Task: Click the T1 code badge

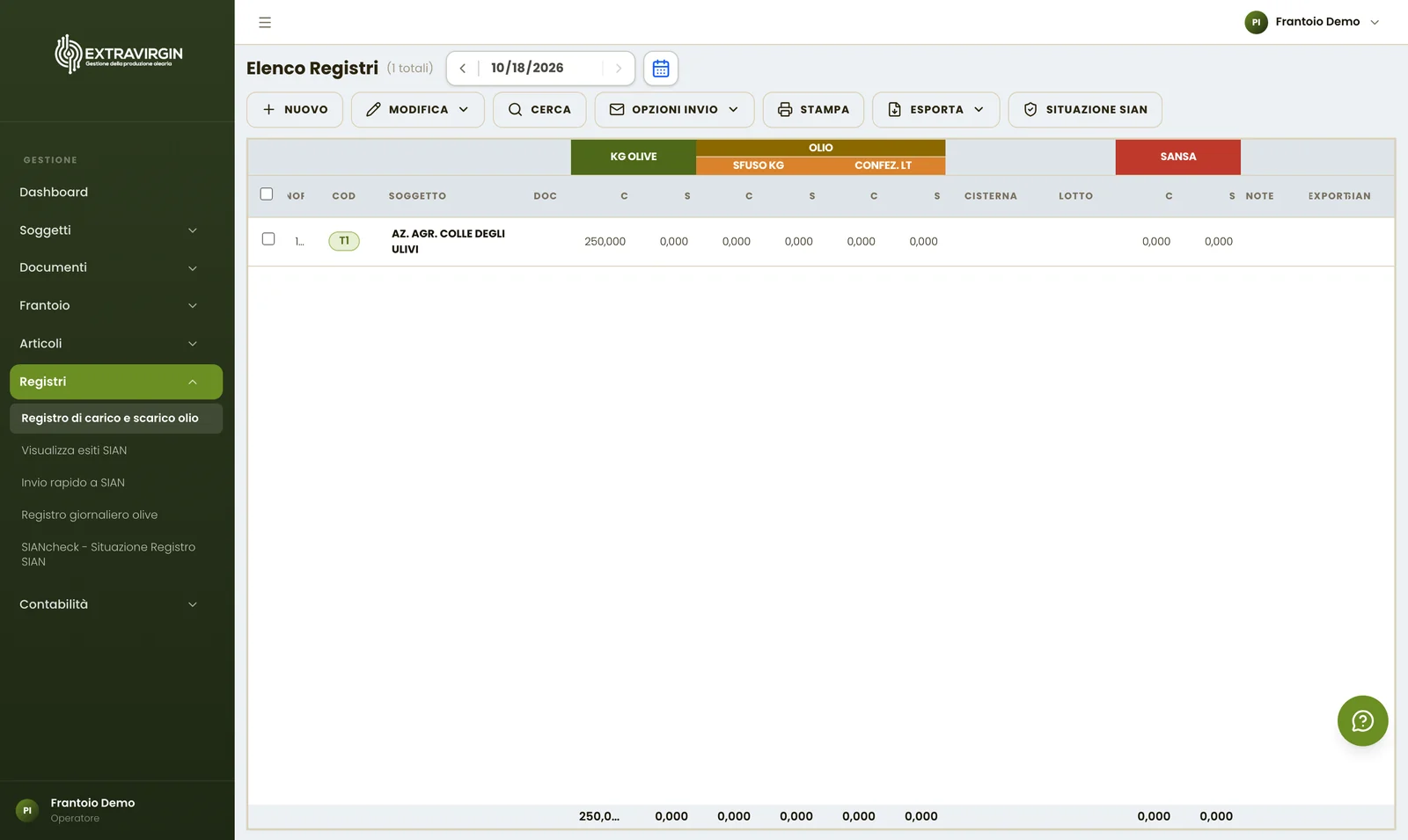Action: click(x=344, y=241)
